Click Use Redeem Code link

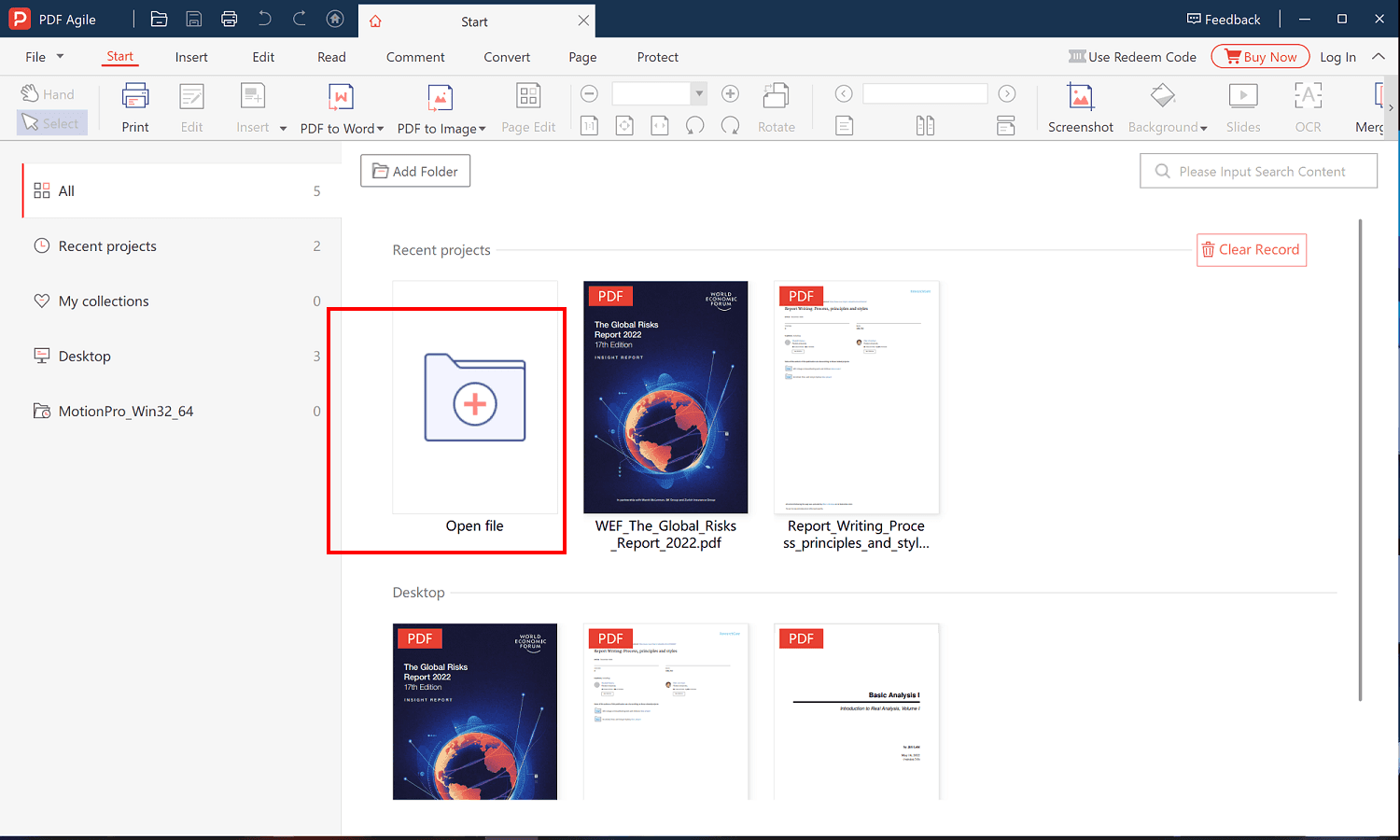click(x=1132, y=57)
